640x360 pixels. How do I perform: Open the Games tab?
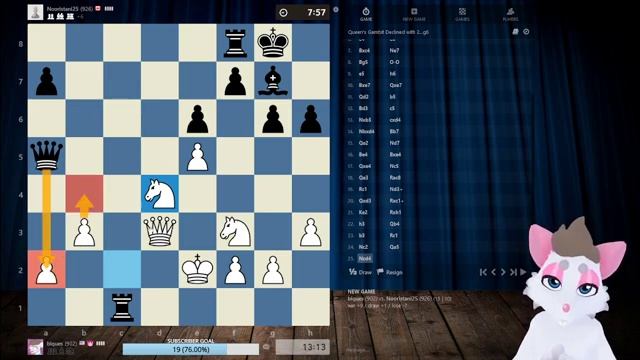pyautogui.click(x=462, y=14)
